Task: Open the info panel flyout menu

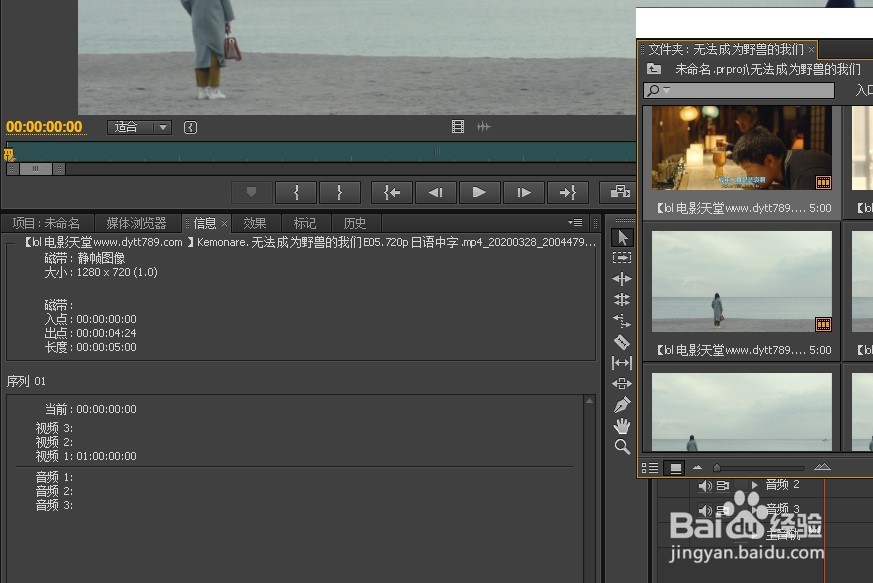Action: [x=575, y=223]
